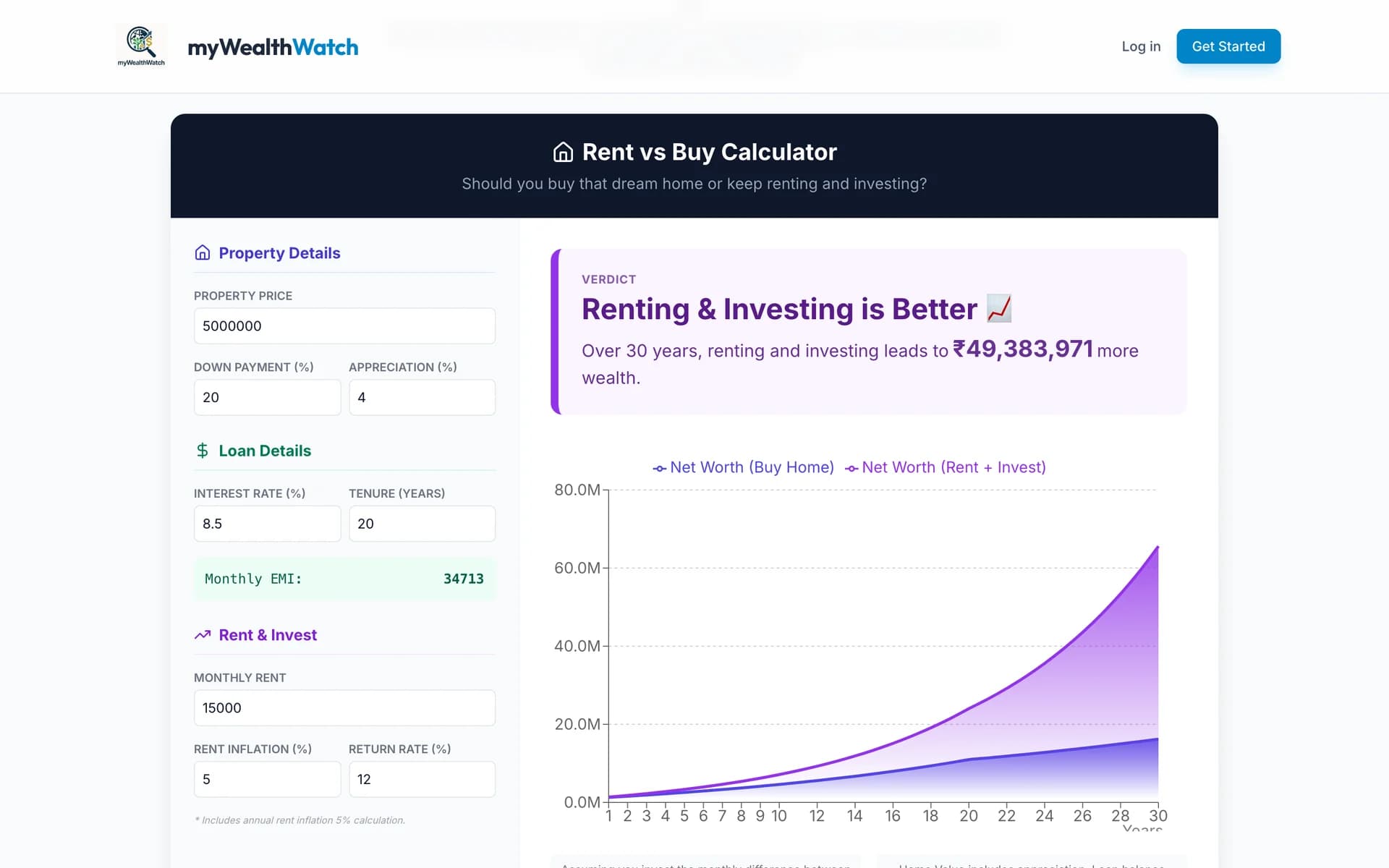Click the calculator subtitle about dream home
Image resolution: width=1389 pixels, height=868 pixels.
tap(694, 184)
